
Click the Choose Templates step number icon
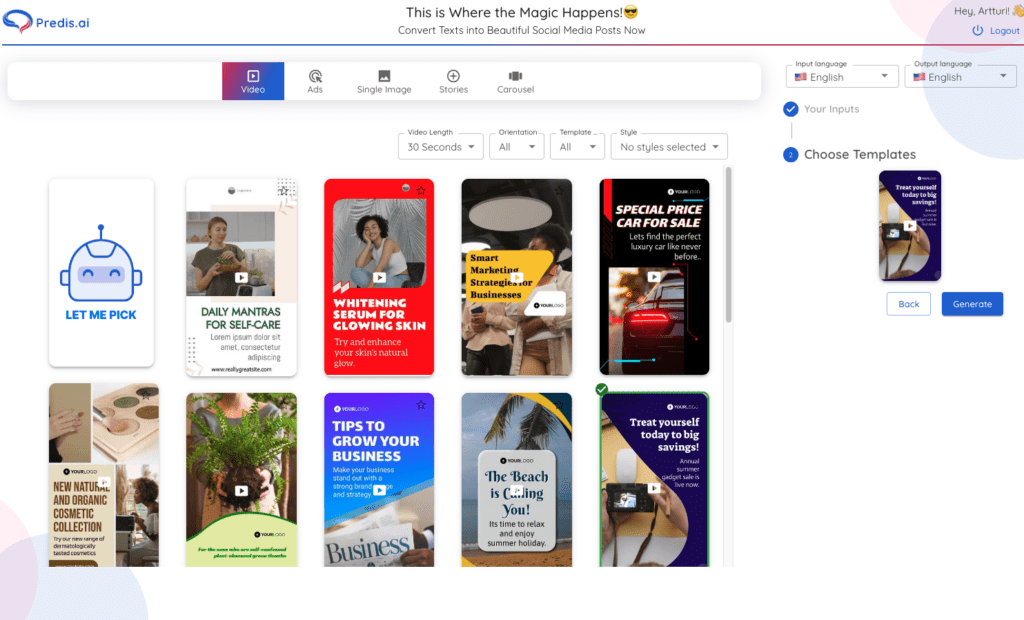click(x=790, y=155)
